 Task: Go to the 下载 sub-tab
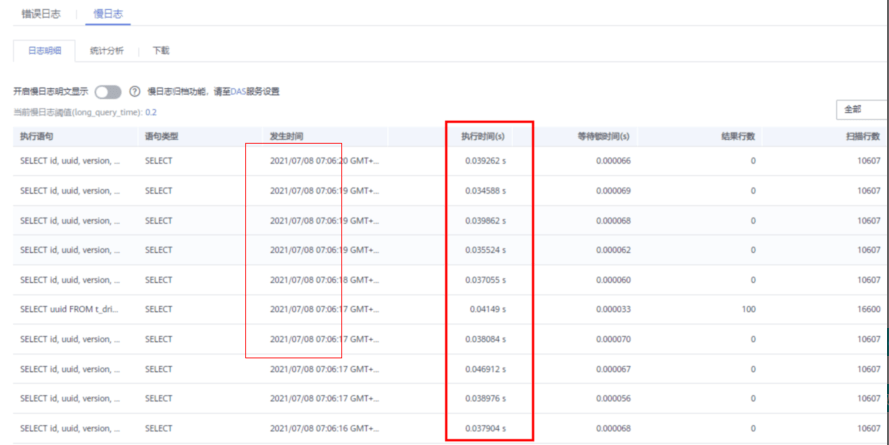(x=161, y=50)
